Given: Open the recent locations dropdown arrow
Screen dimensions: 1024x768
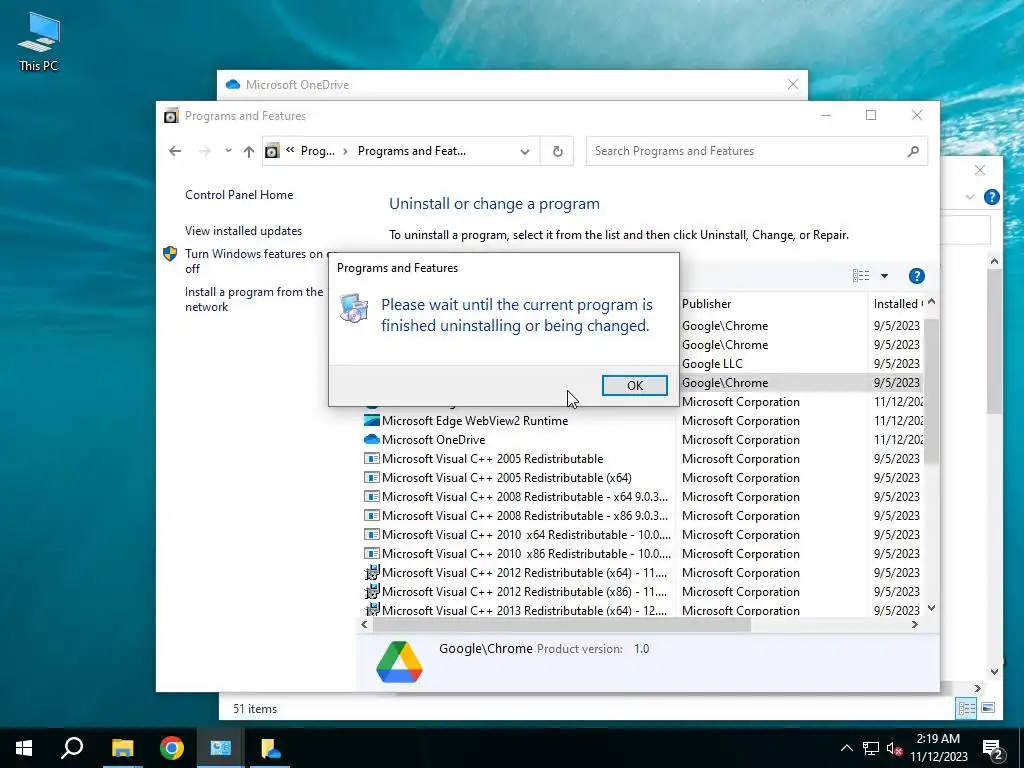Looking at the screenshot, I should point(228,151).
